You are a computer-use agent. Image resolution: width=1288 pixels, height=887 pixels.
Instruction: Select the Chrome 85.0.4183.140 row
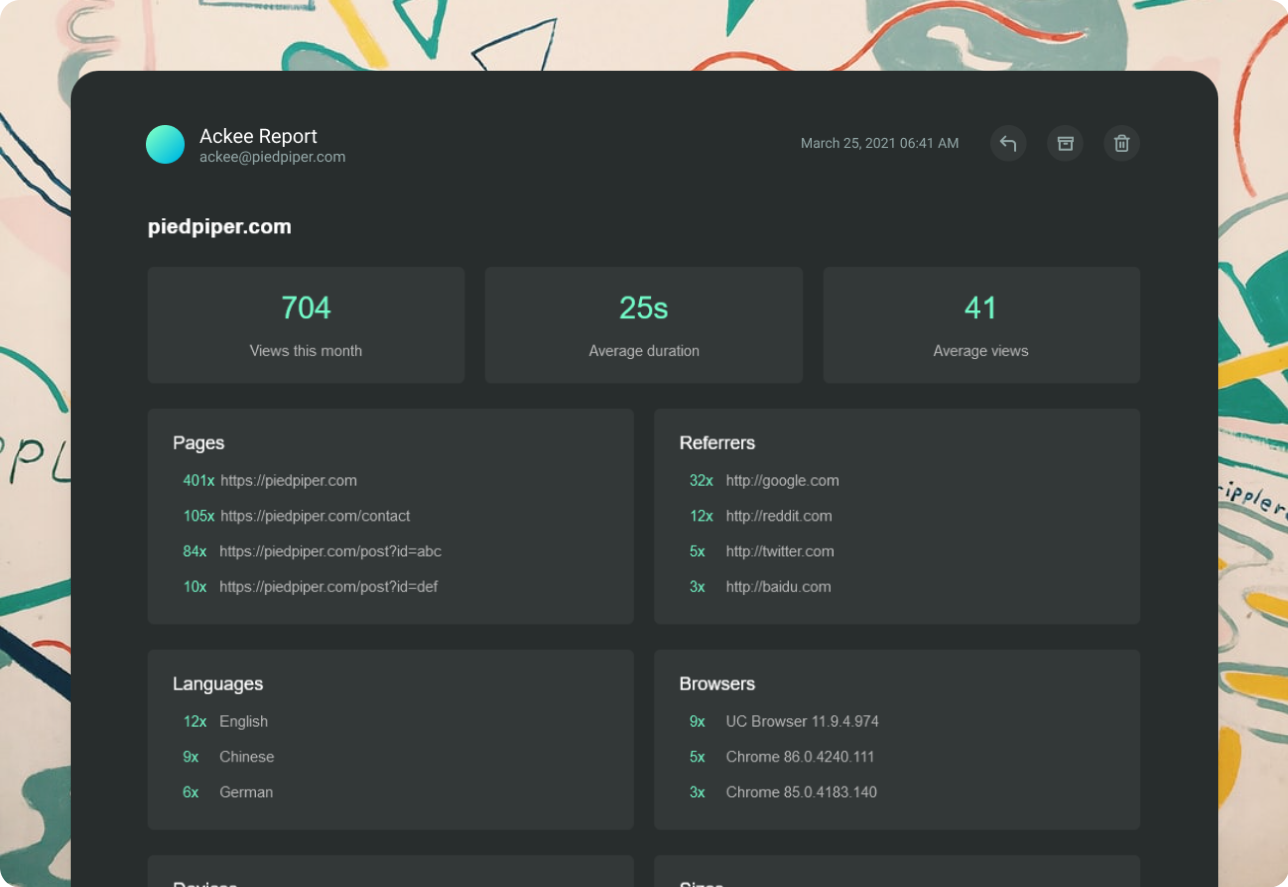(783, 792)
